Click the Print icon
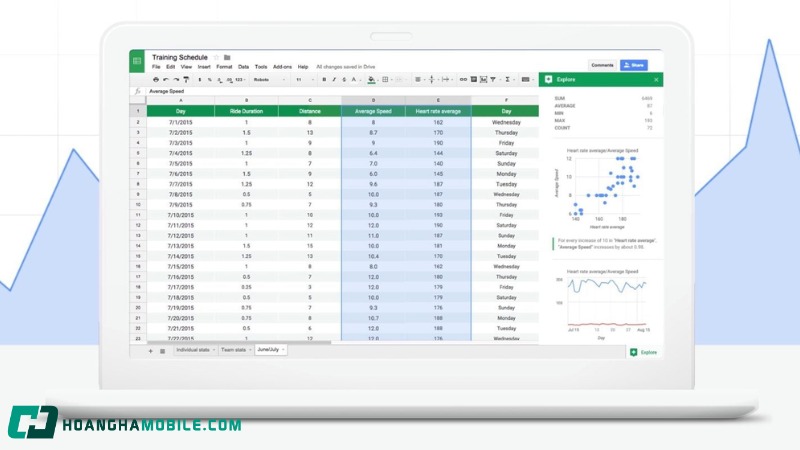 (156, 80)
